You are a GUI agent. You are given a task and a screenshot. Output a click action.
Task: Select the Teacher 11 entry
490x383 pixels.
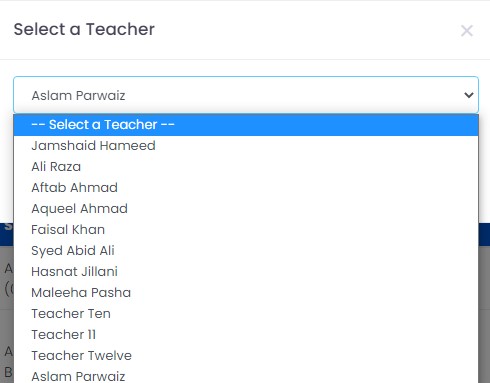pyautogui.click(x=246, y=335)
